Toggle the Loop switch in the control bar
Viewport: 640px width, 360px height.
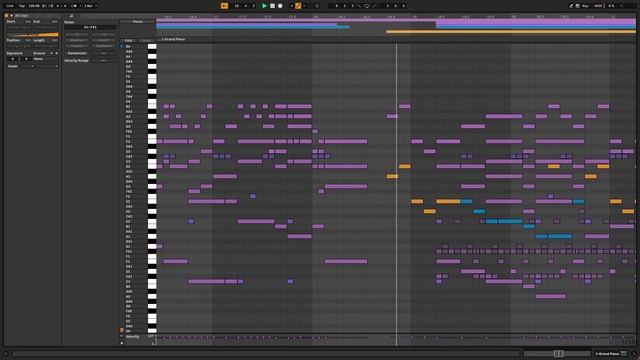click(366, 6)
